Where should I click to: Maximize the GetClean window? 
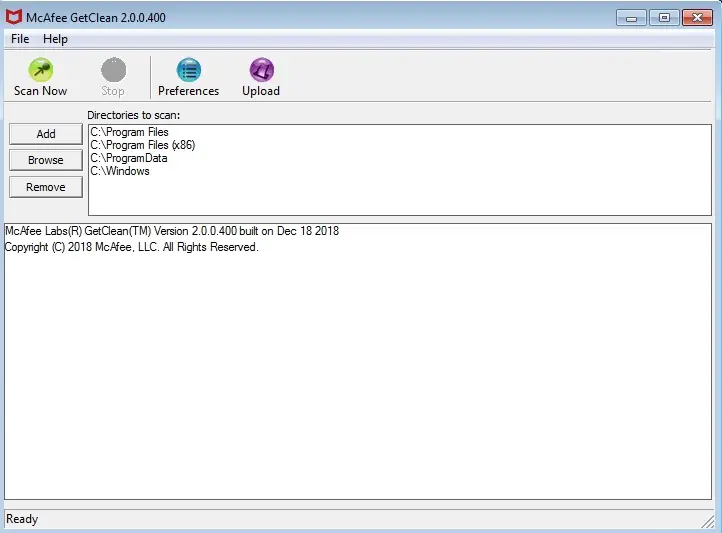click(664, 18)
